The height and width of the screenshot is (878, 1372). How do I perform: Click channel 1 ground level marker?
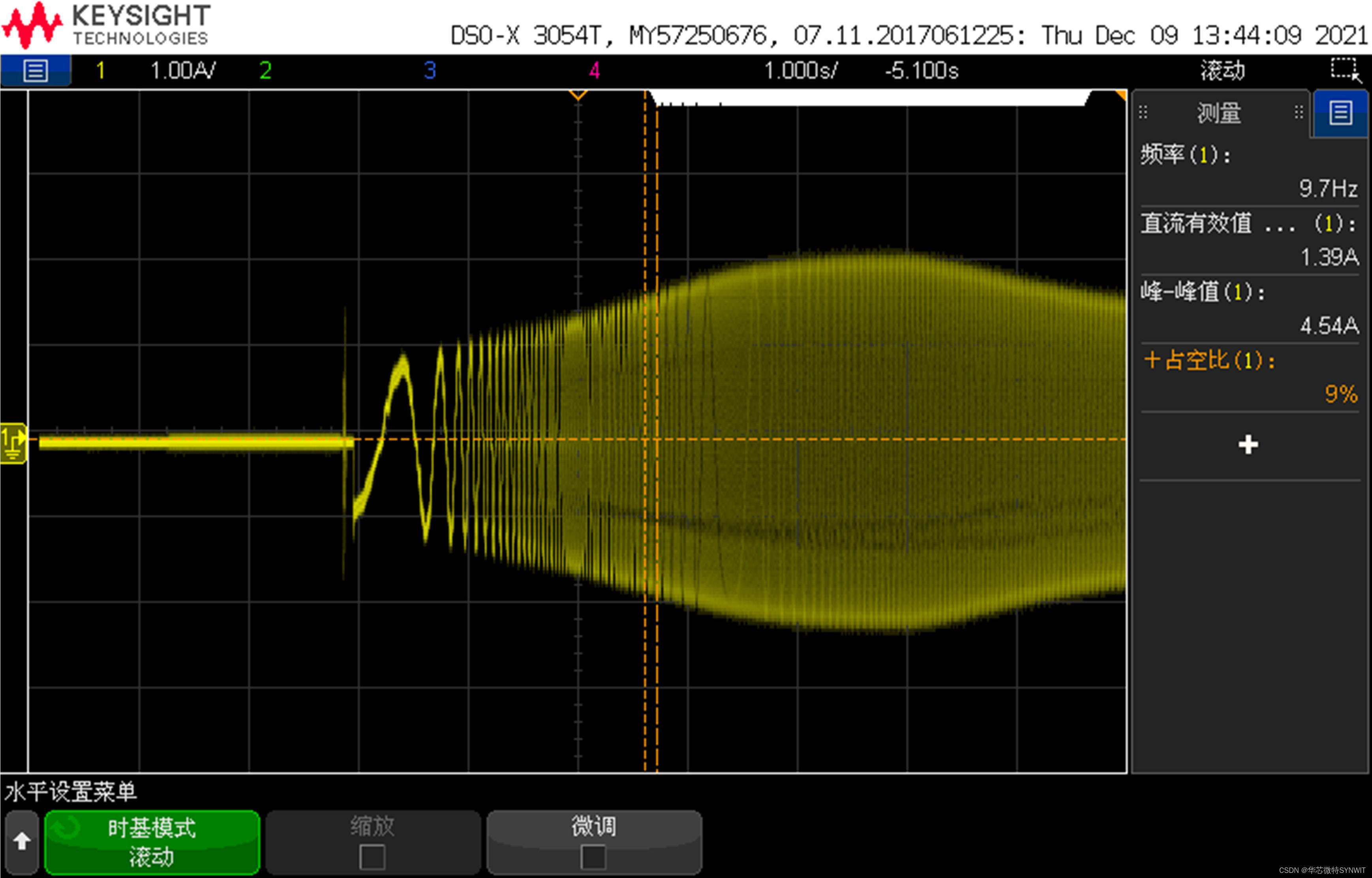(x=13, y=443)
